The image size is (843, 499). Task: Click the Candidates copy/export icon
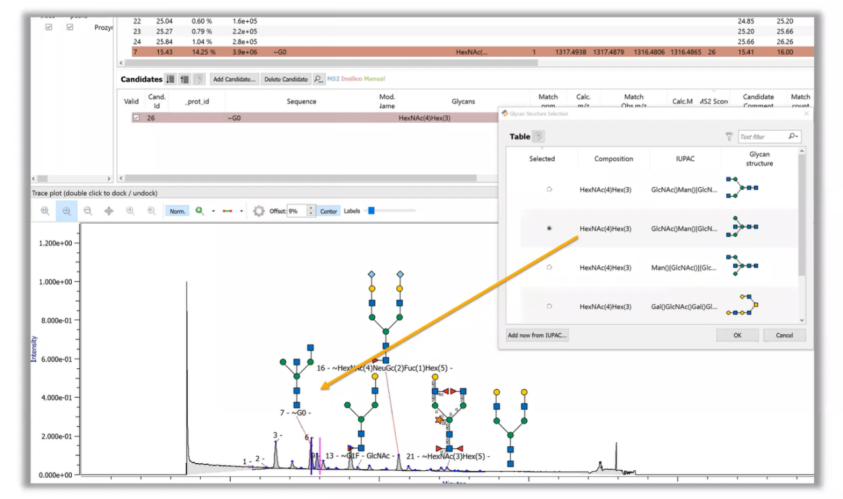tap(199, 79)
